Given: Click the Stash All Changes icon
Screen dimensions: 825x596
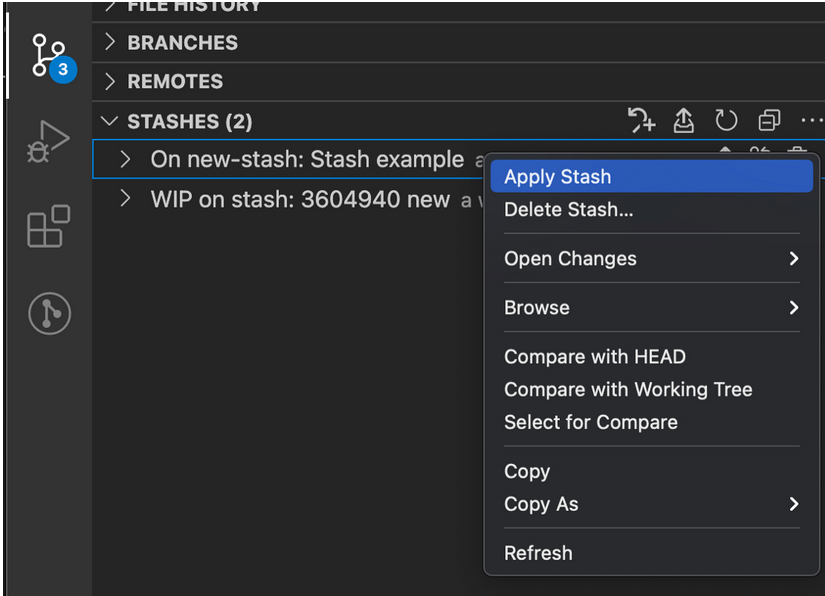Looking at the screenshot, I should (683, 120).
